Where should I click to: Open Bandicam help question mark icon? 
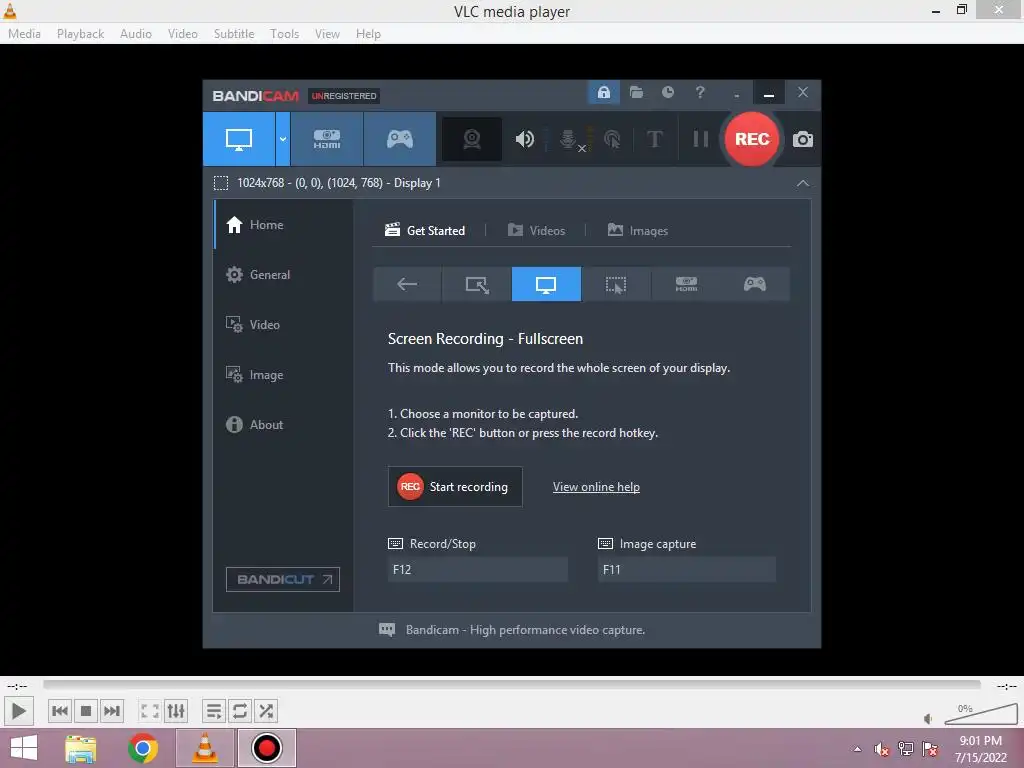click(x=700, y=92)
